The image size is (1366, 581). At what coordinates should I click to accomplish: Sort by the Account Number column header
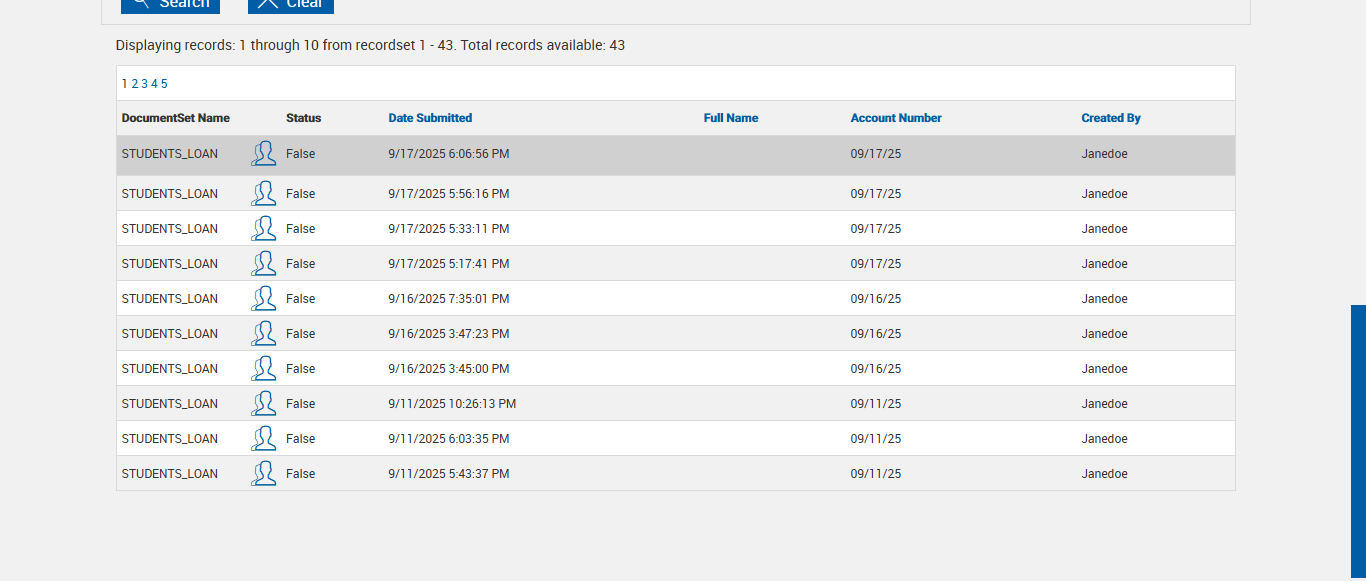point(896,118)
